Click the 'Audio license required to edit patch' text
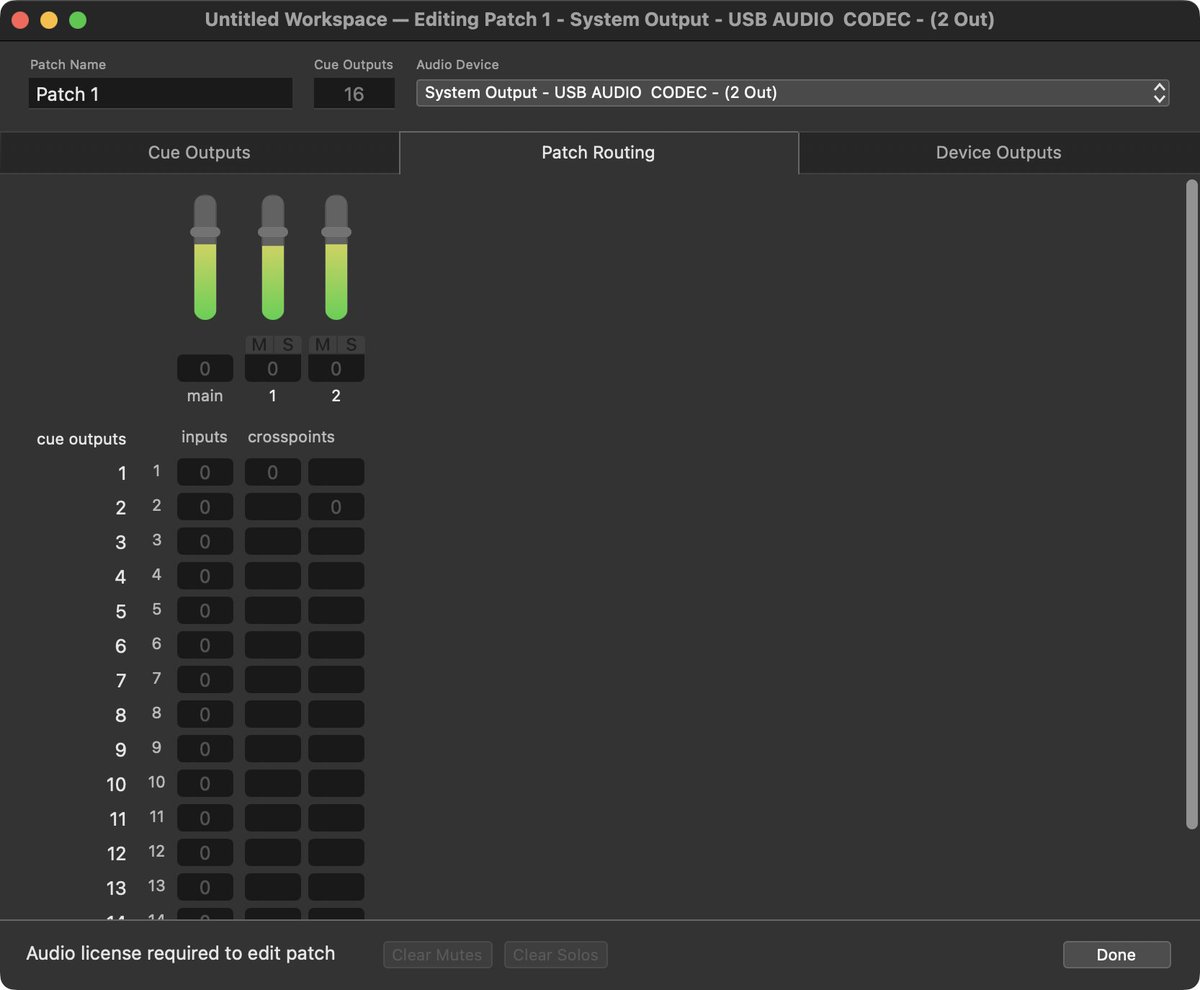The height and width of the screenshot is (990, 1200). coord(181,954)
